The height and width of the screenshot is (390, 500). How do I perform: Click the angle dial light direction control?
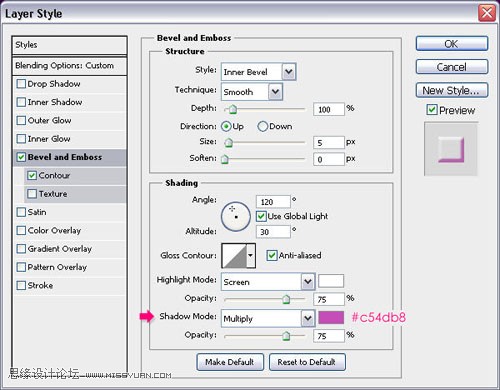(x=236, y=216)
